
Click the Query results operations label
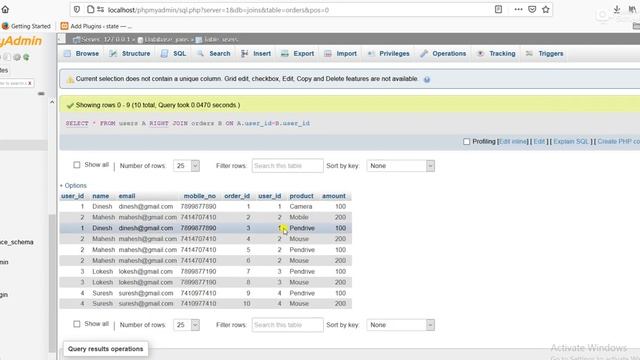click(x=106, y=349)
